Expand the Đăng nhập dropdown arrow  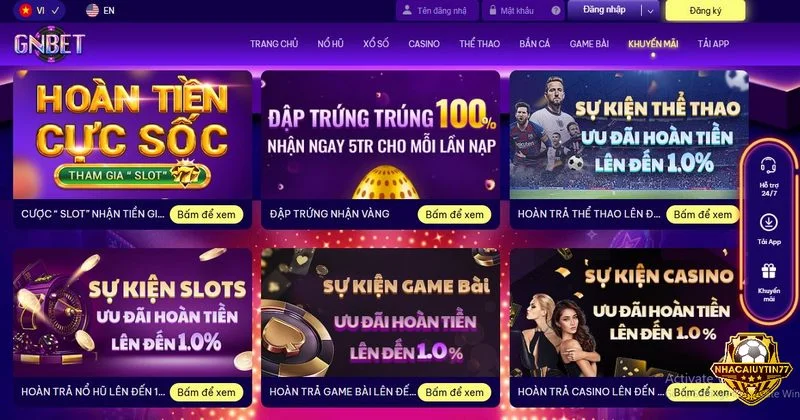tap(650, 11)
